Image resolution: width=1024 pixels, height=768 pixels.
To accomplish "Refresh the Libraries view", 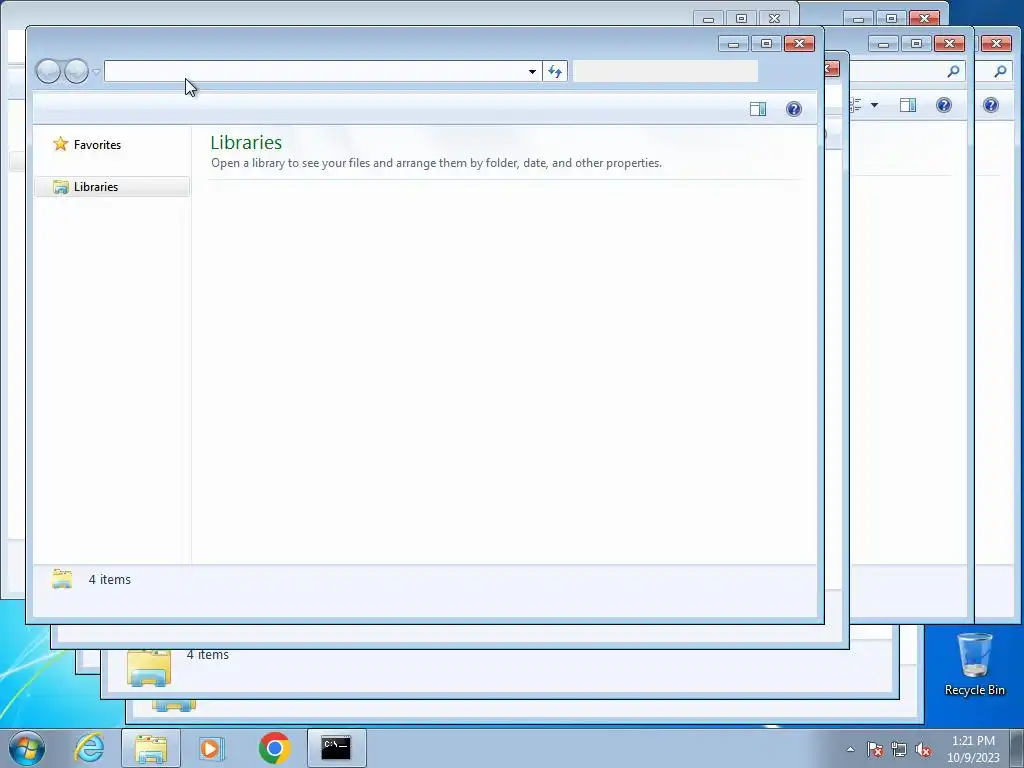I will 554,72.
